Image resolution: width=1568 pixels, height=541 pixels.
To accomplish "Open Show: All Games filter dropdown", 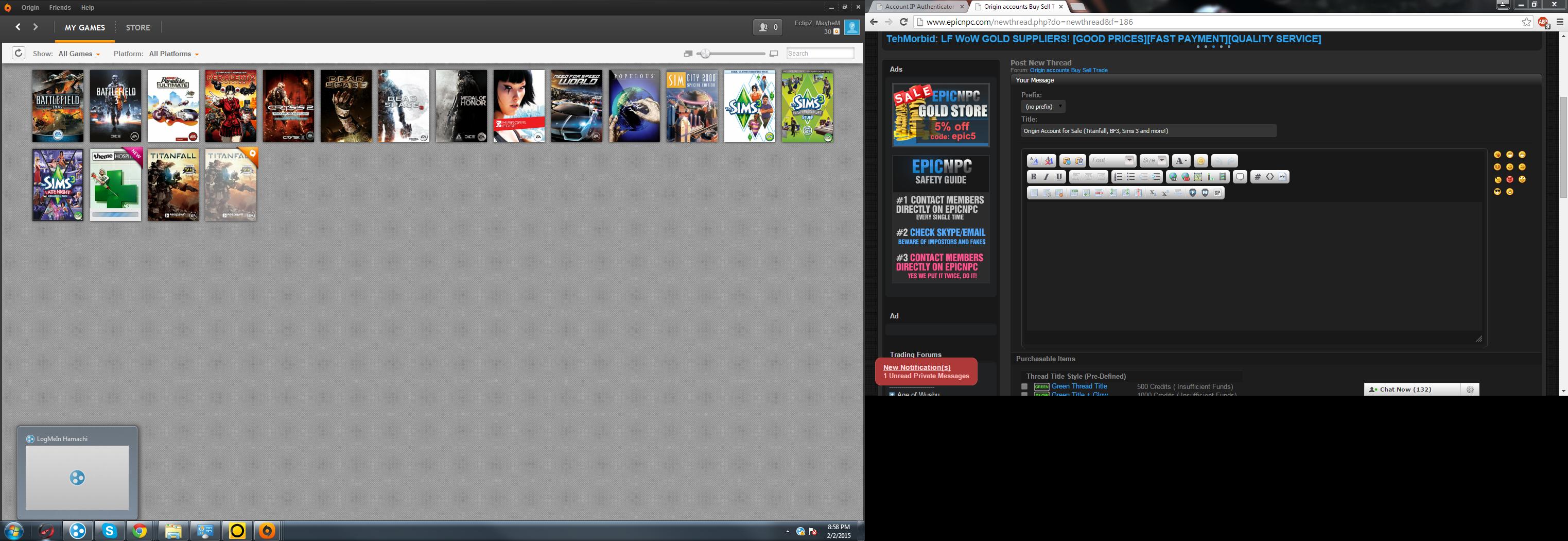I will pyautogui.click(x=79, y=54).
